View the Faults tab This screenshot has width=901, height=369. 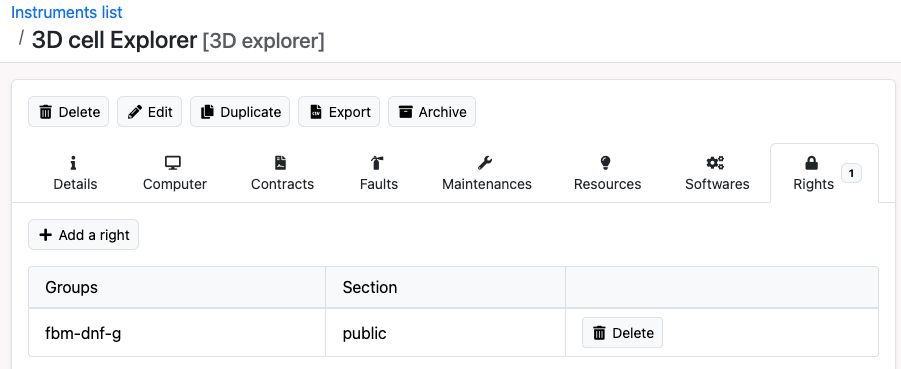point(379,174)
